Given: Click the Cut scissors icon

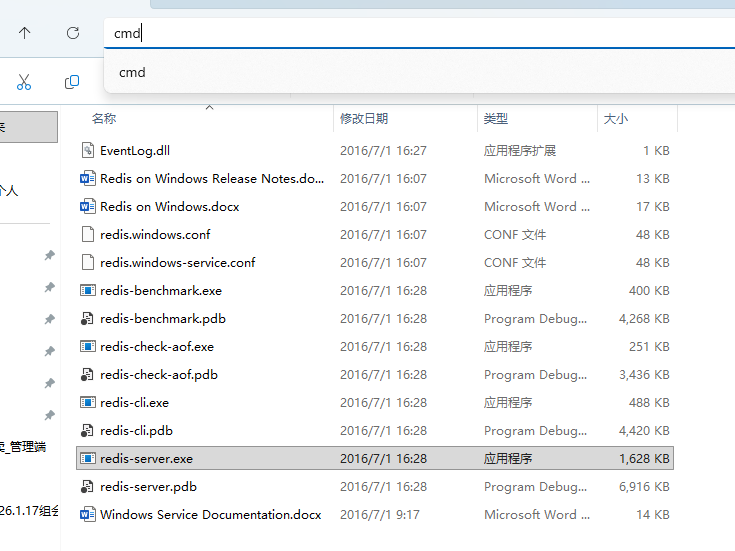Looking at the screenshot, I should (x=24, y=82).
